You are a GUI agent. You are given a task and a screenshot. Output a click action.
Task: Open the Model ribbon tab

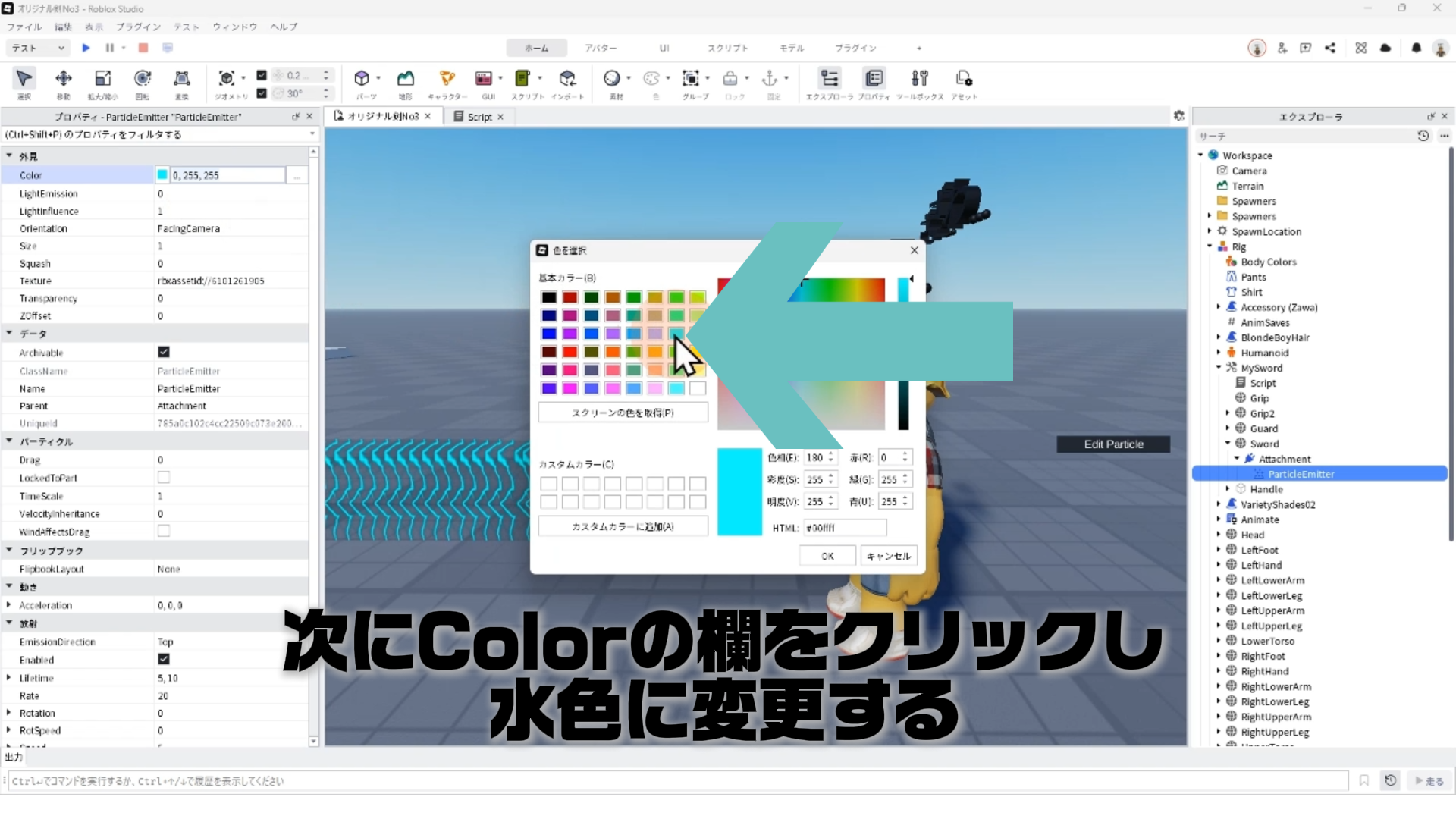click(x=792, y=48)
